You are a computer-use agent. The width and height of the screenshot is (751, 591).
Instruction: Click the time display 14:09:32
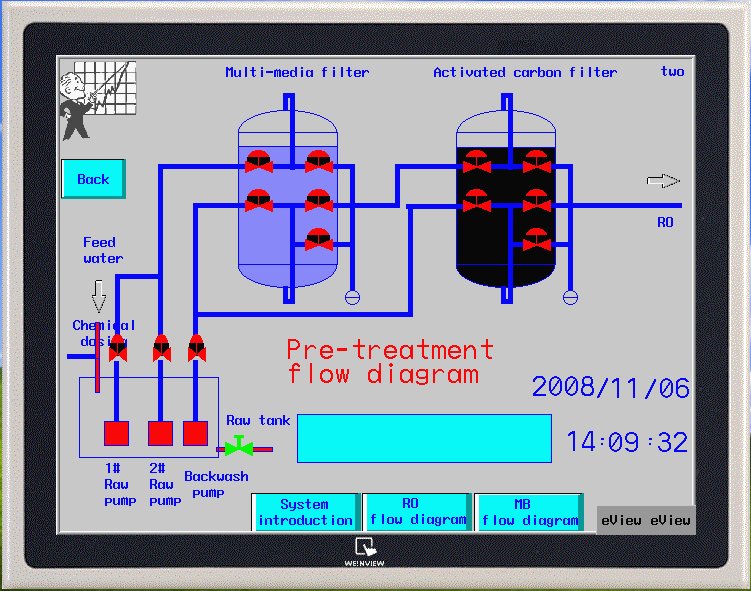click(x=627, y=442)
